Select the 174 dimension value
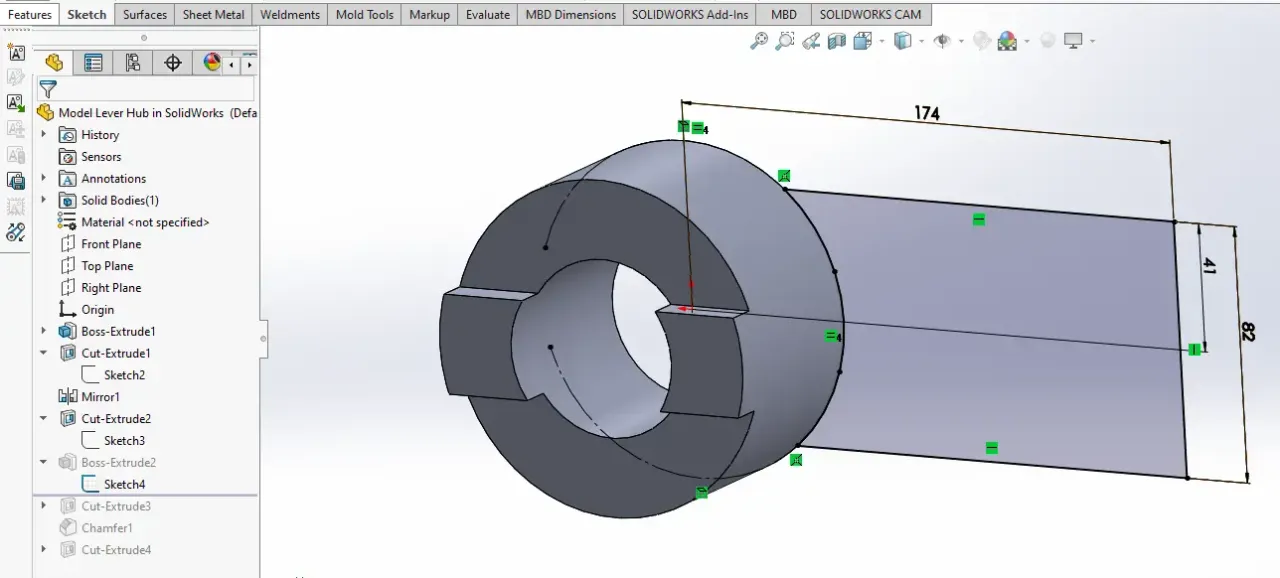This screenshot has height=578, width=1280. [927, 114]
